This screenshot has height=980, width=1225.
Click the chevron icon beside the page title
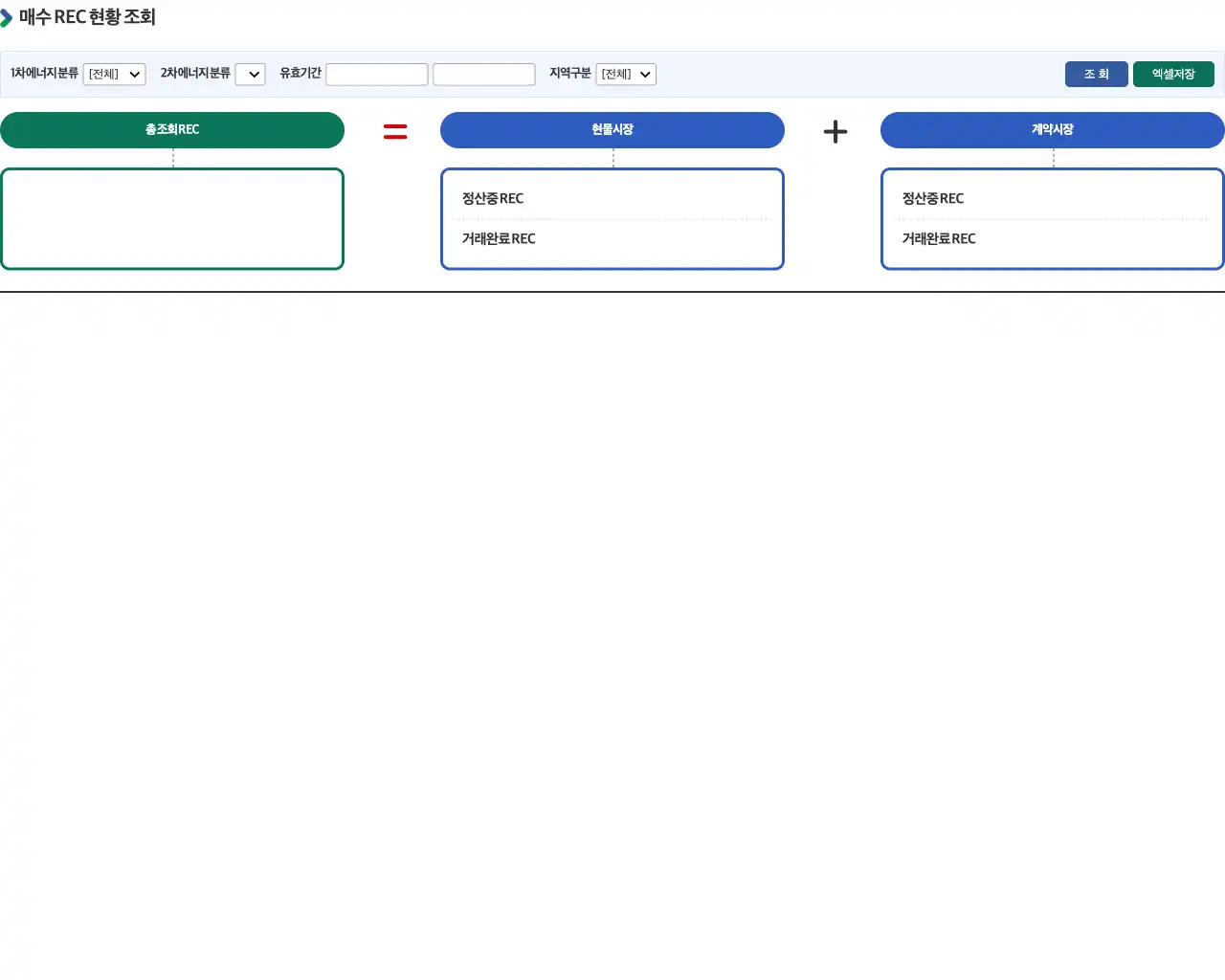coord(6,18)
